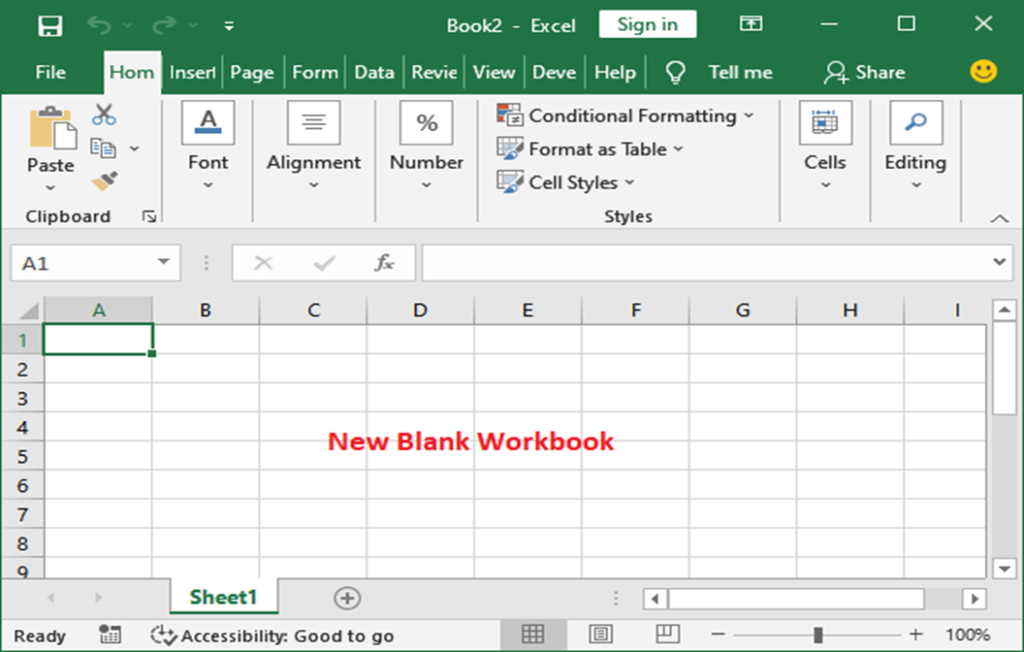
Task: Click the Copy icon in Clipboard group
Action: click(x=103, y=148)
